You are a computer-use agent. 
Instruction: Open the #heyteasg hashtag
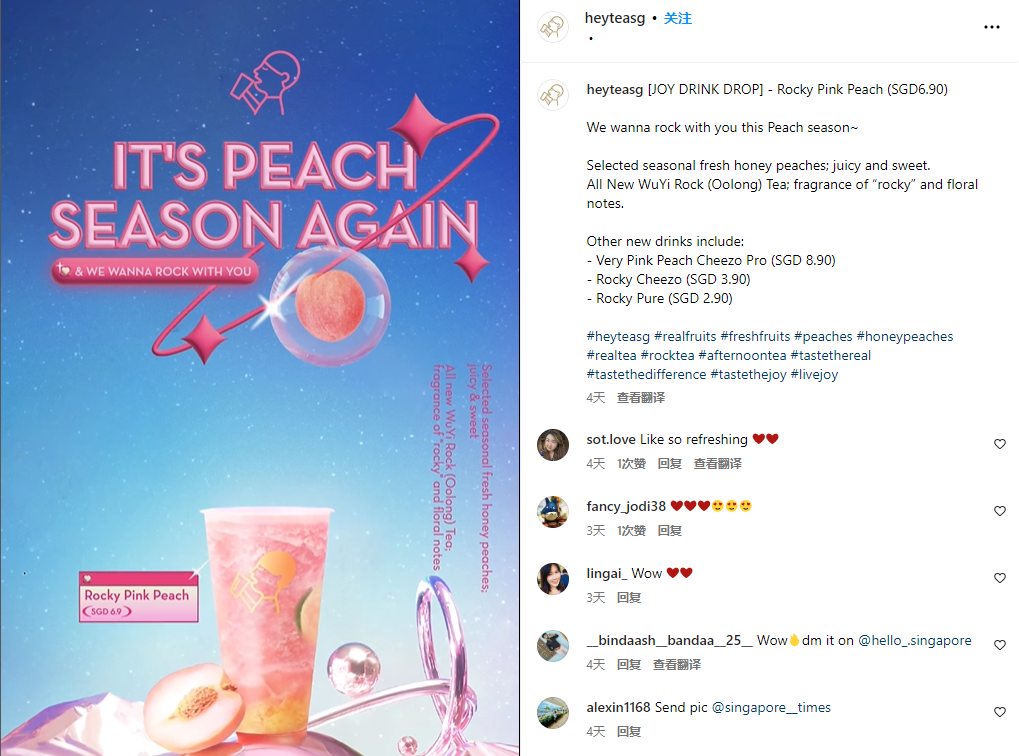(618, 336)
